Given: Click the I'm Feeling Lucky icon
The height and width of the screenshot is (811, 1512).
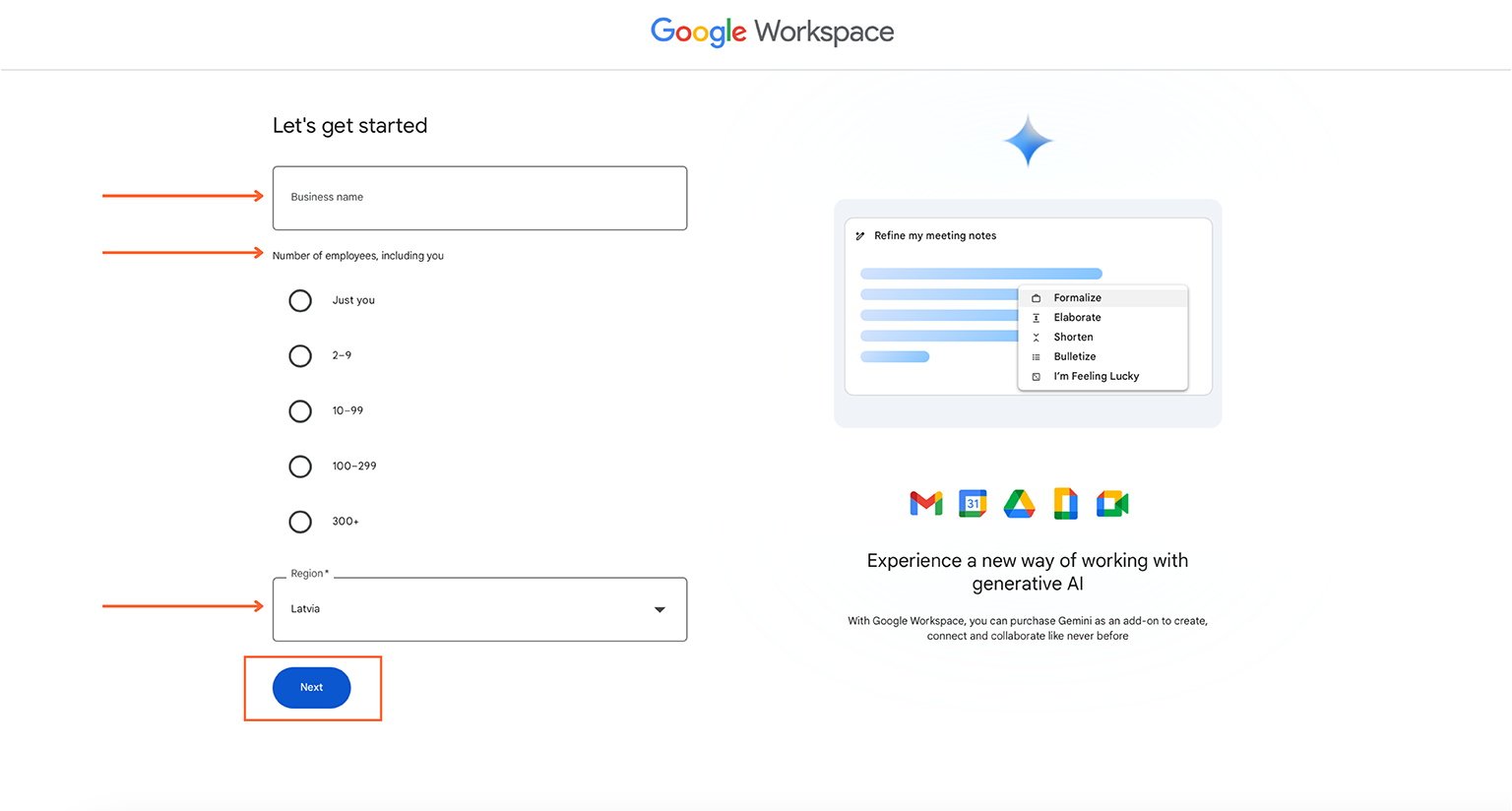Looking at the screenshot, I should pyautogui.click(x=1036, y=377).
